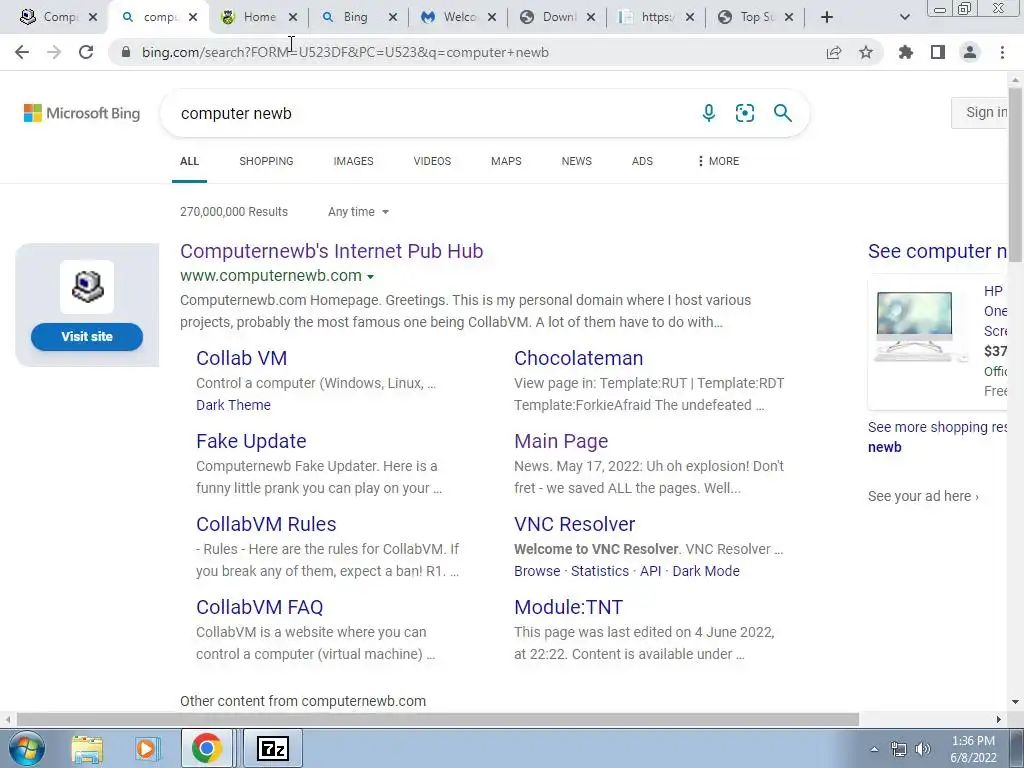Open the Collab VM link
The width and height of the screenshot is (1024, 768).
click(242, 358)
